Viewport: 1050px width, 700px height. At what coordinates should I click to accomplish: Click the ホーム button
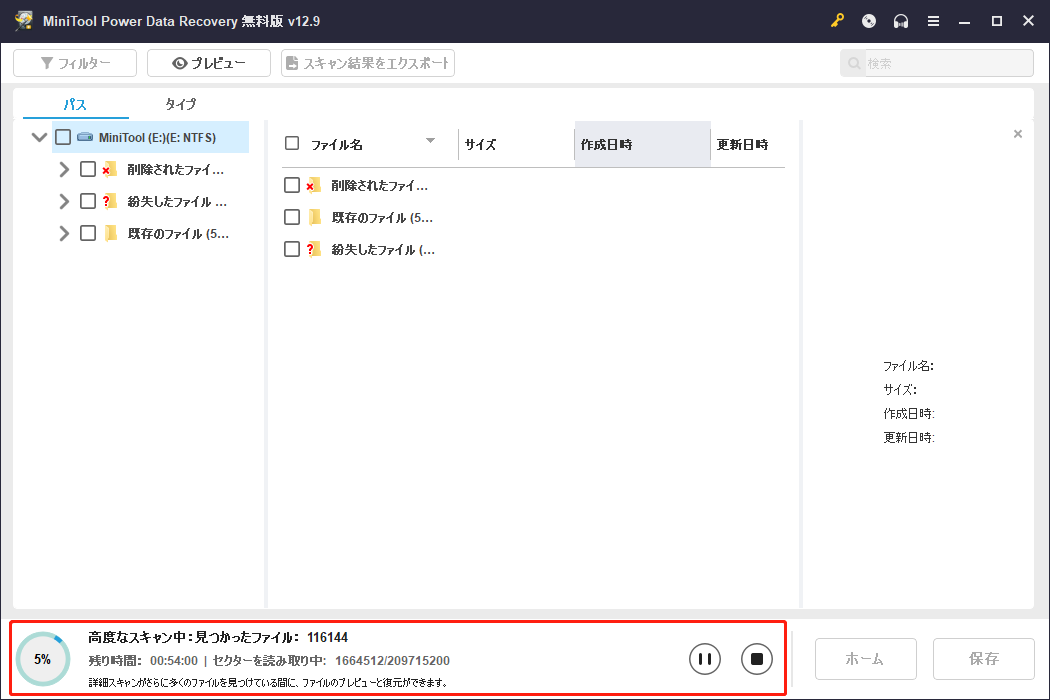pyautogui.click(x=865, y=659)
